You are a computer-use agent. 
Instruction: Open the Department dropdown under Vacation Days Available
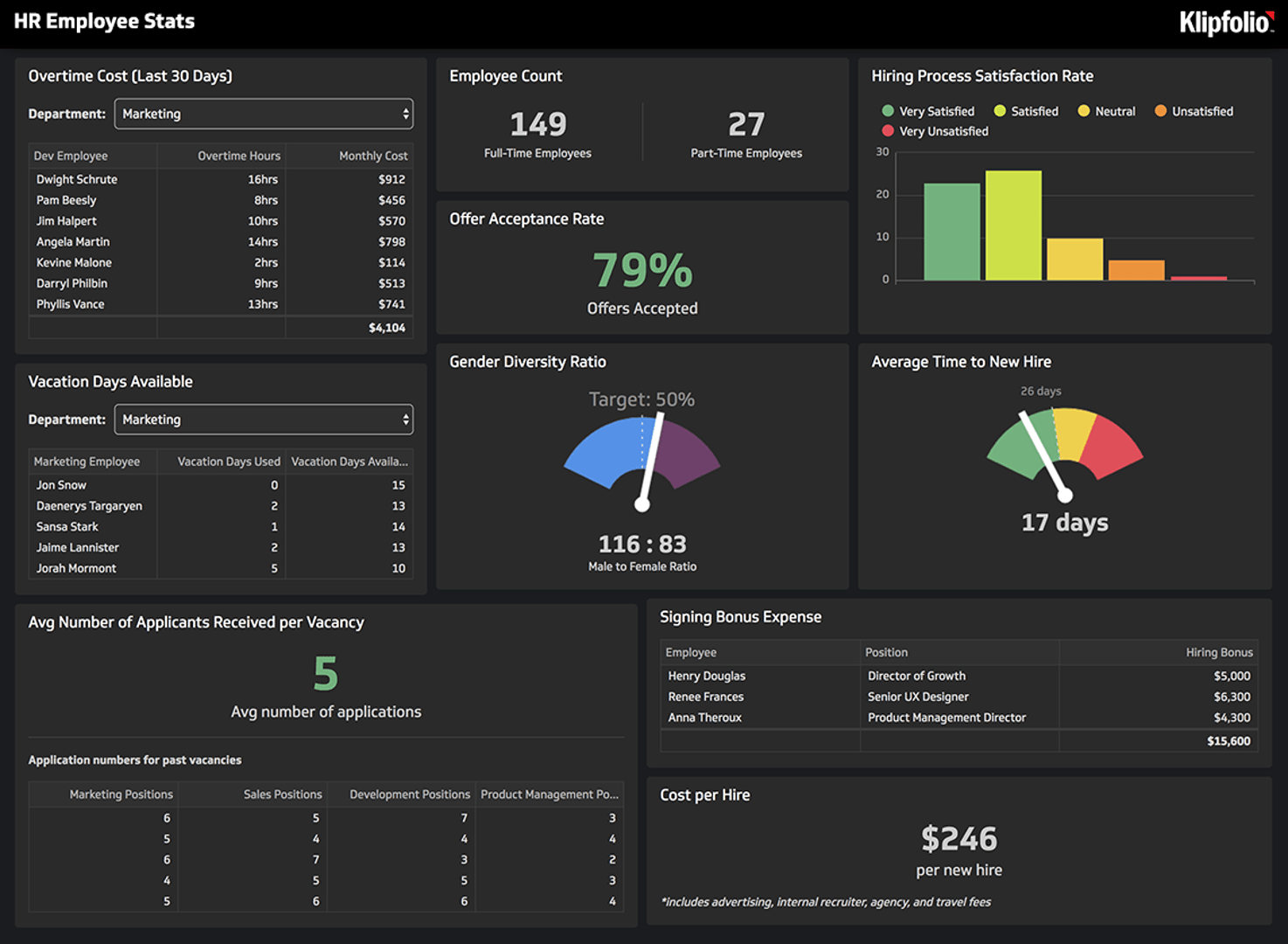point(263,420)
